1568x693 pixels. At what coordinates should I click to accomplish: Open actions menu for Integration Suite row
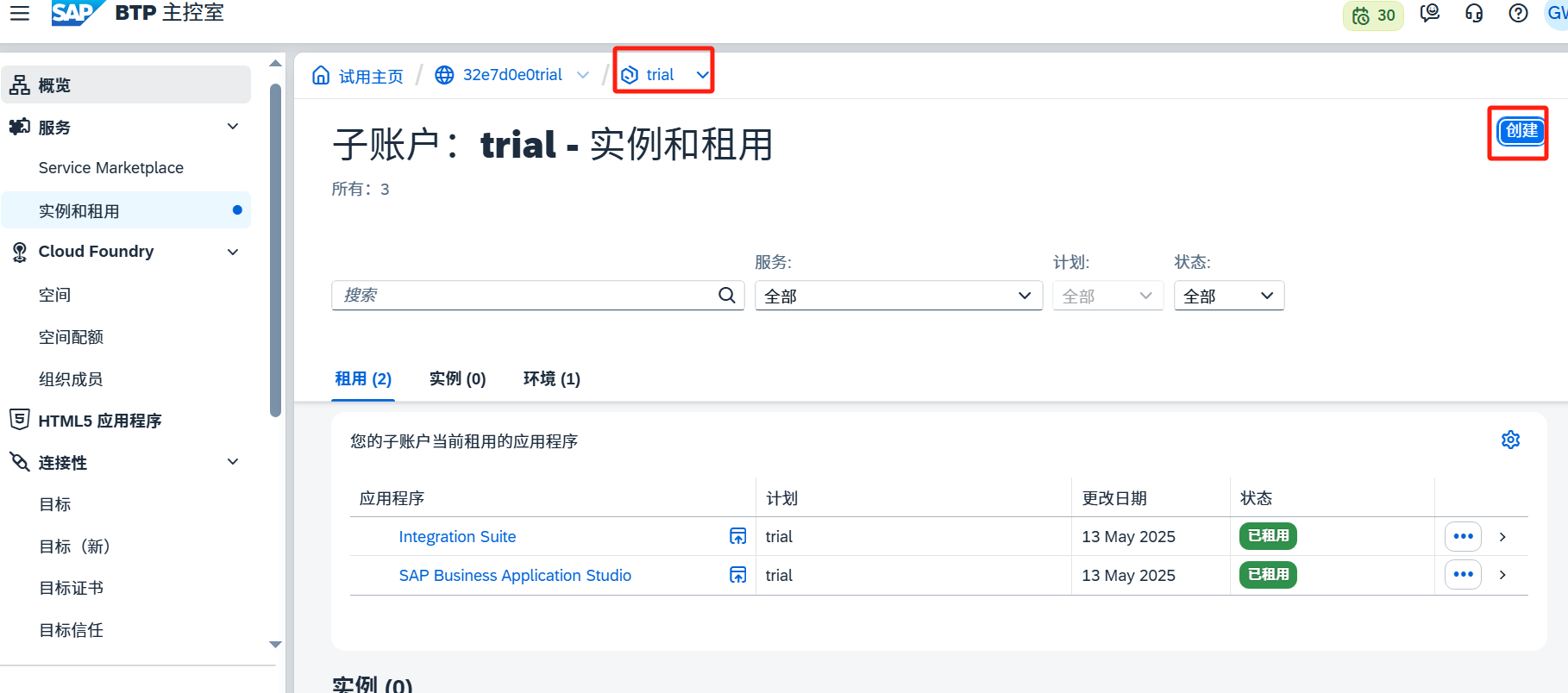(1463, 536)
